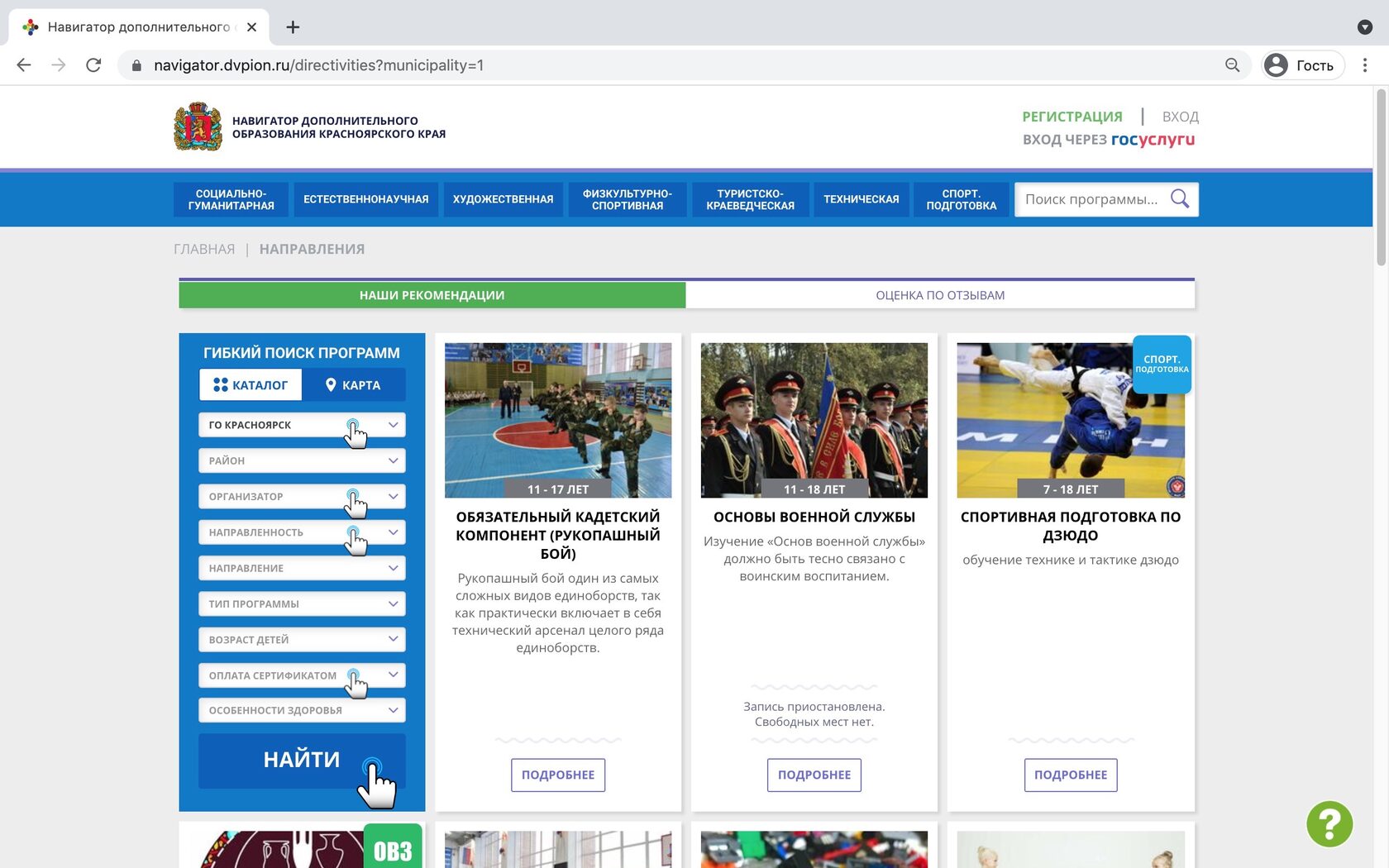The width and height of the screenshot is (1389, 868).
Task: Click the НАПРАВЛЕНИЯ breadcrumb
Action: (x=312, y=249)
